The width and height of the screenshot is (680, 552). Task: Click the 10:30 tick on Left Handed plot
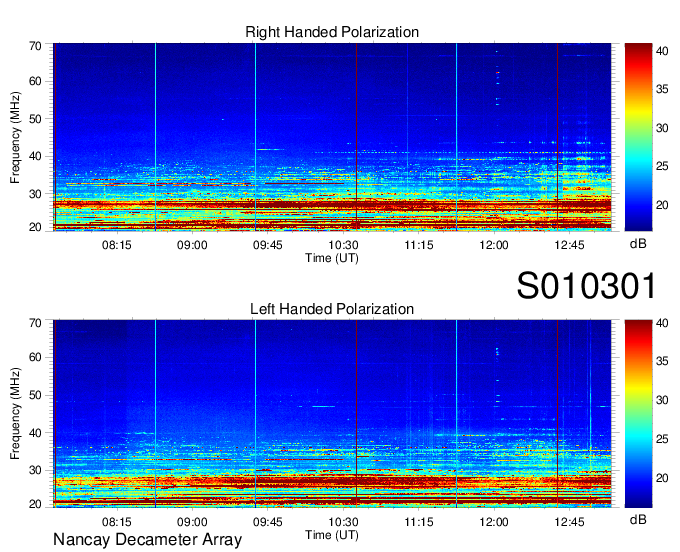[x=343, y=522]
